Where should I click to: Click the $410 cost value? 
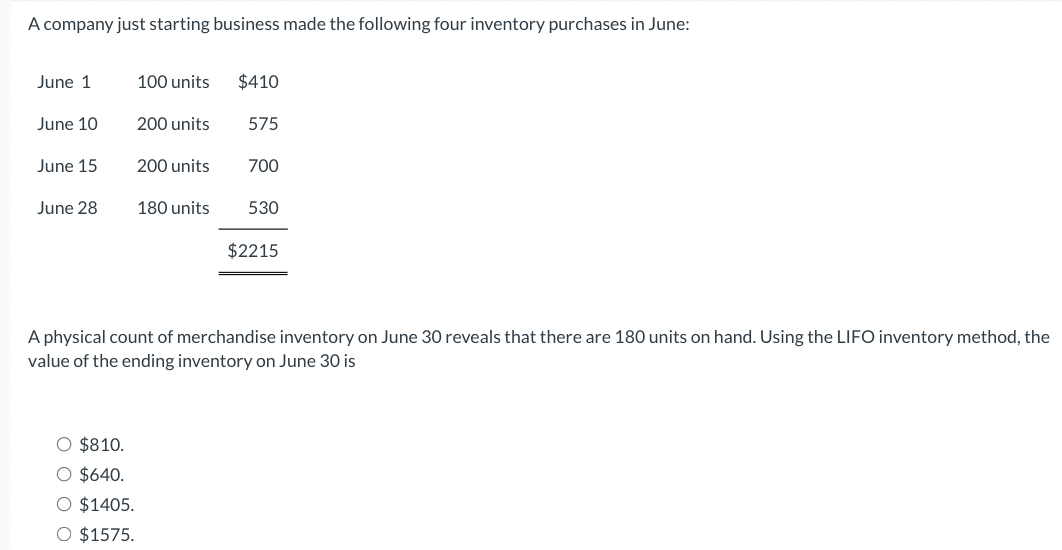258,82
